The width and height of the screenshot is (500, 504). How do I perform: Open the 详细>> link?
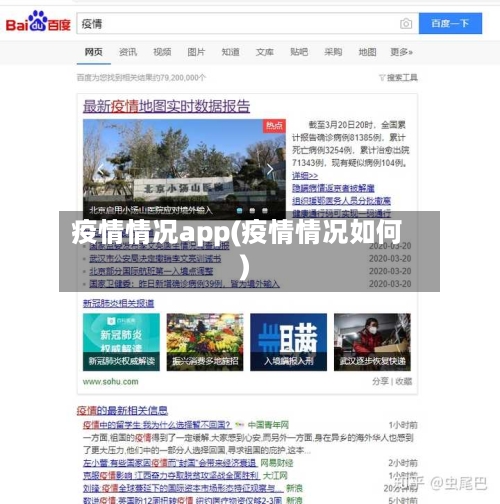pyautogui.click(x=305, y=175)
